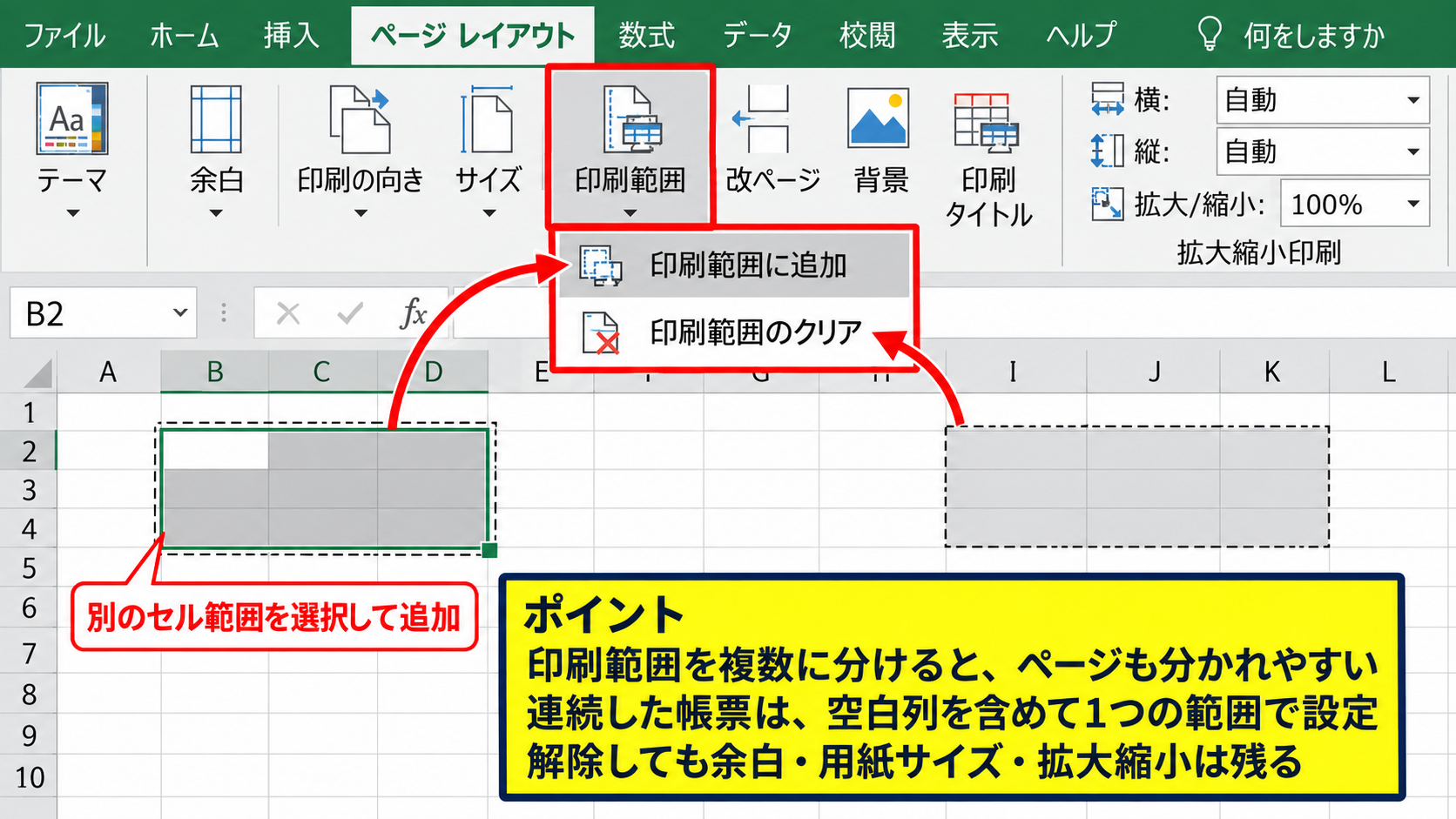Switch to the データ tab

[x=758, y=36]
